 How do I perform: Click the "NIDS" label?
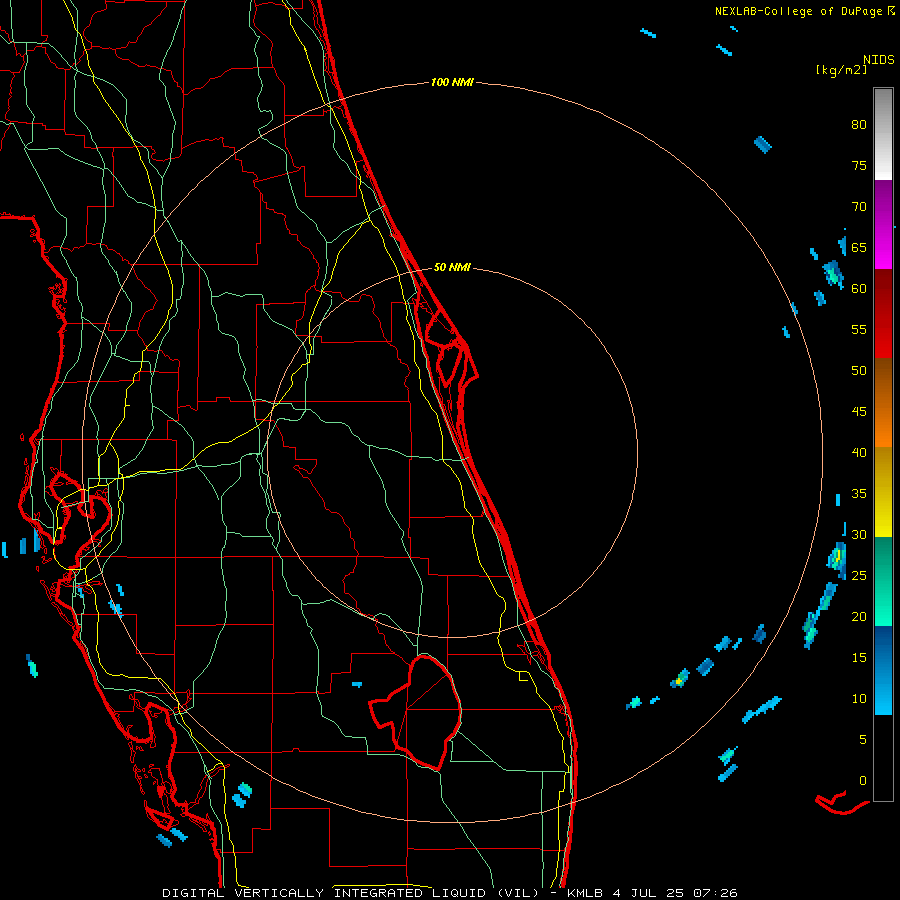pos(878,60)
